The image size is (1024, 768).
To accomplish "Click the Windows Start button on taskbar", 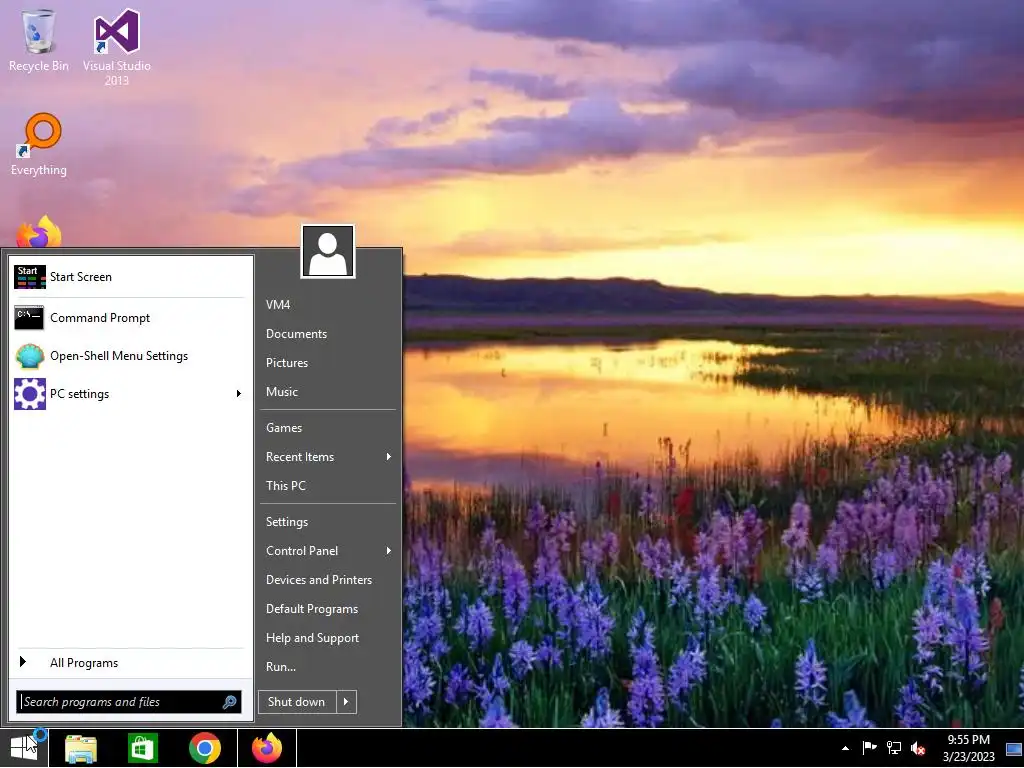I will pos(24,748).
